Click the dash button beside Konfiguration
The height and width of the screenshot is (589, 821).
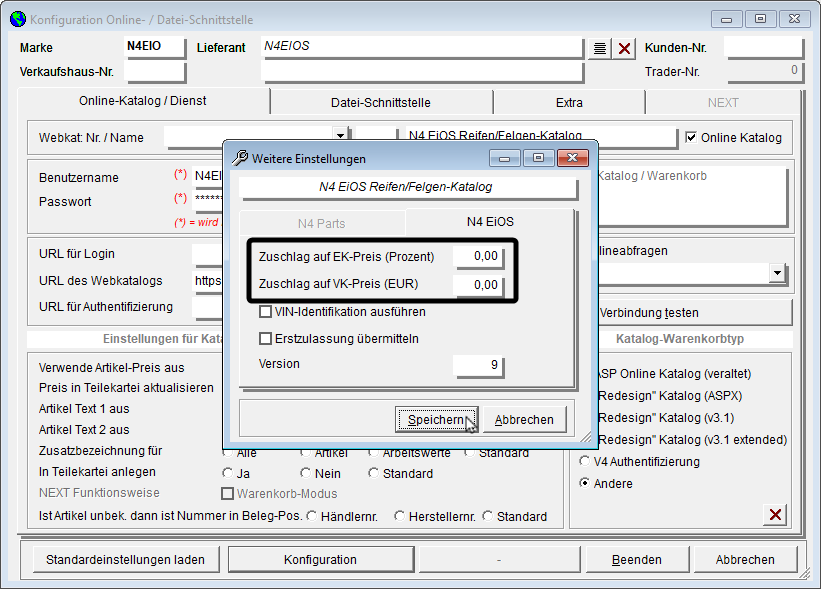coord(499,560)
